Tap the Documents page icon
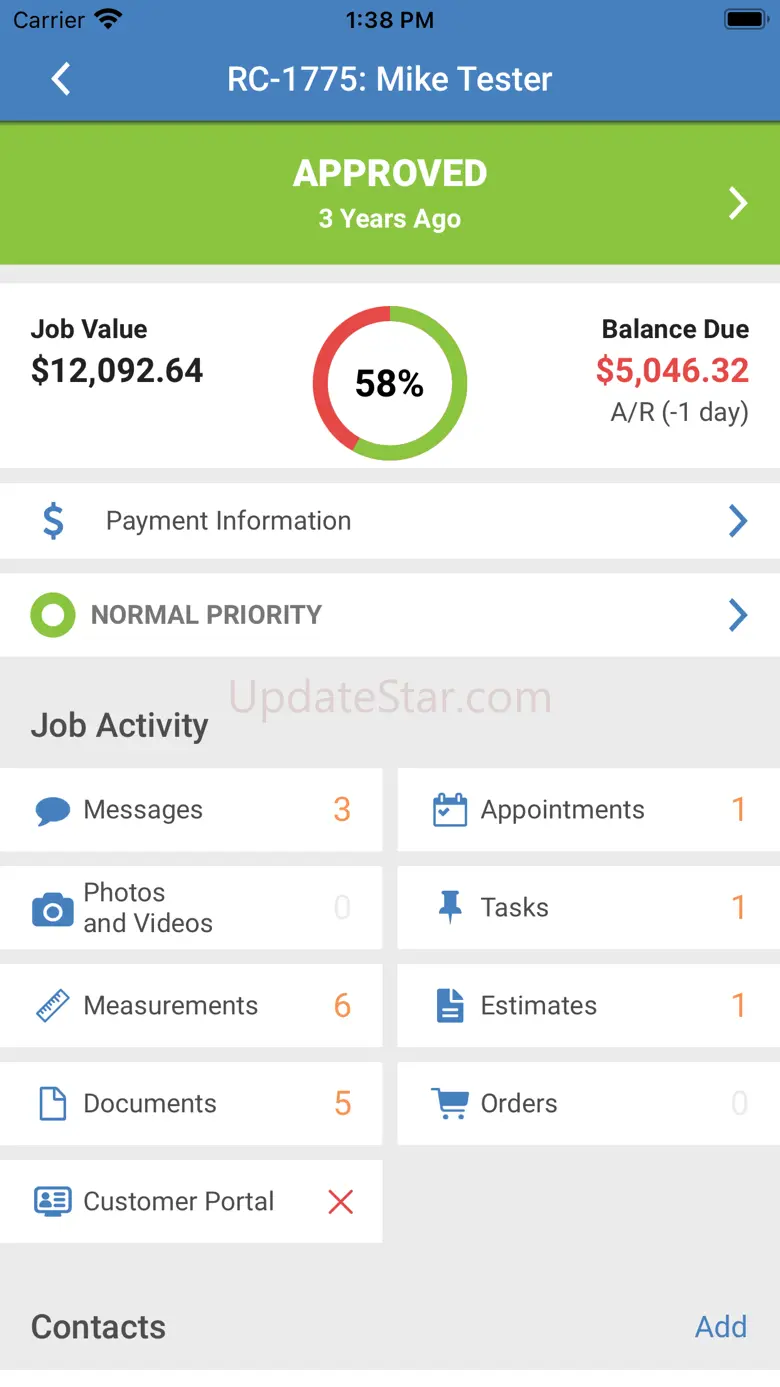The height and width of the screenshot is (1387, 780). 52,1104
